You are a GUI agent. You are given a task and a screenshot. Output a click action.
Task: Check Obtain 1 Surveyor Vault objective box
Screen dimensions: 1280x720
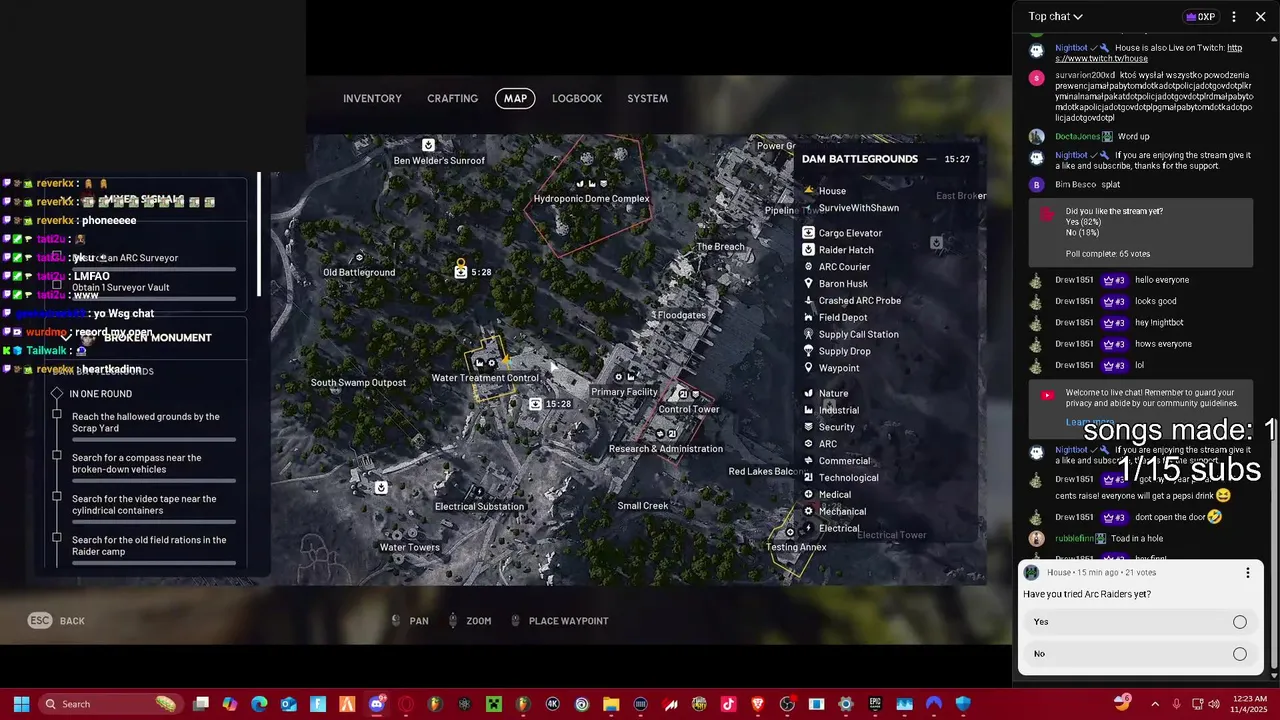click(x=57, y=285)
